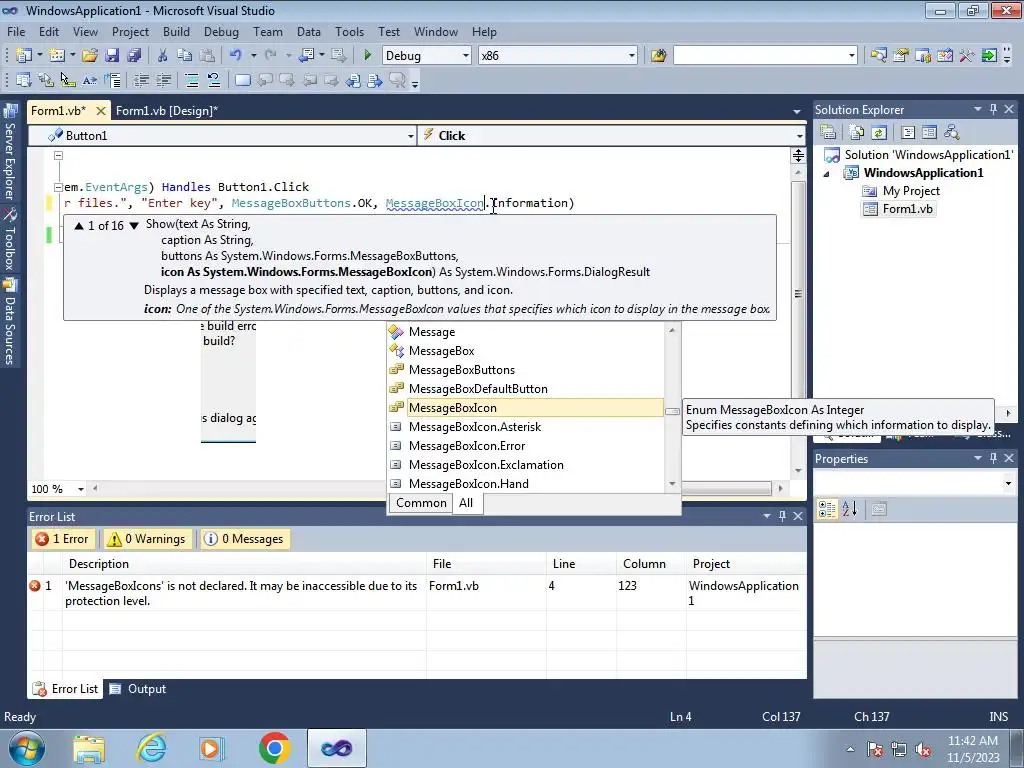Click the Increase Line Indent icon
This screenshot has width=1024, height=768.
pyautogui.click(x=163, y=80)
